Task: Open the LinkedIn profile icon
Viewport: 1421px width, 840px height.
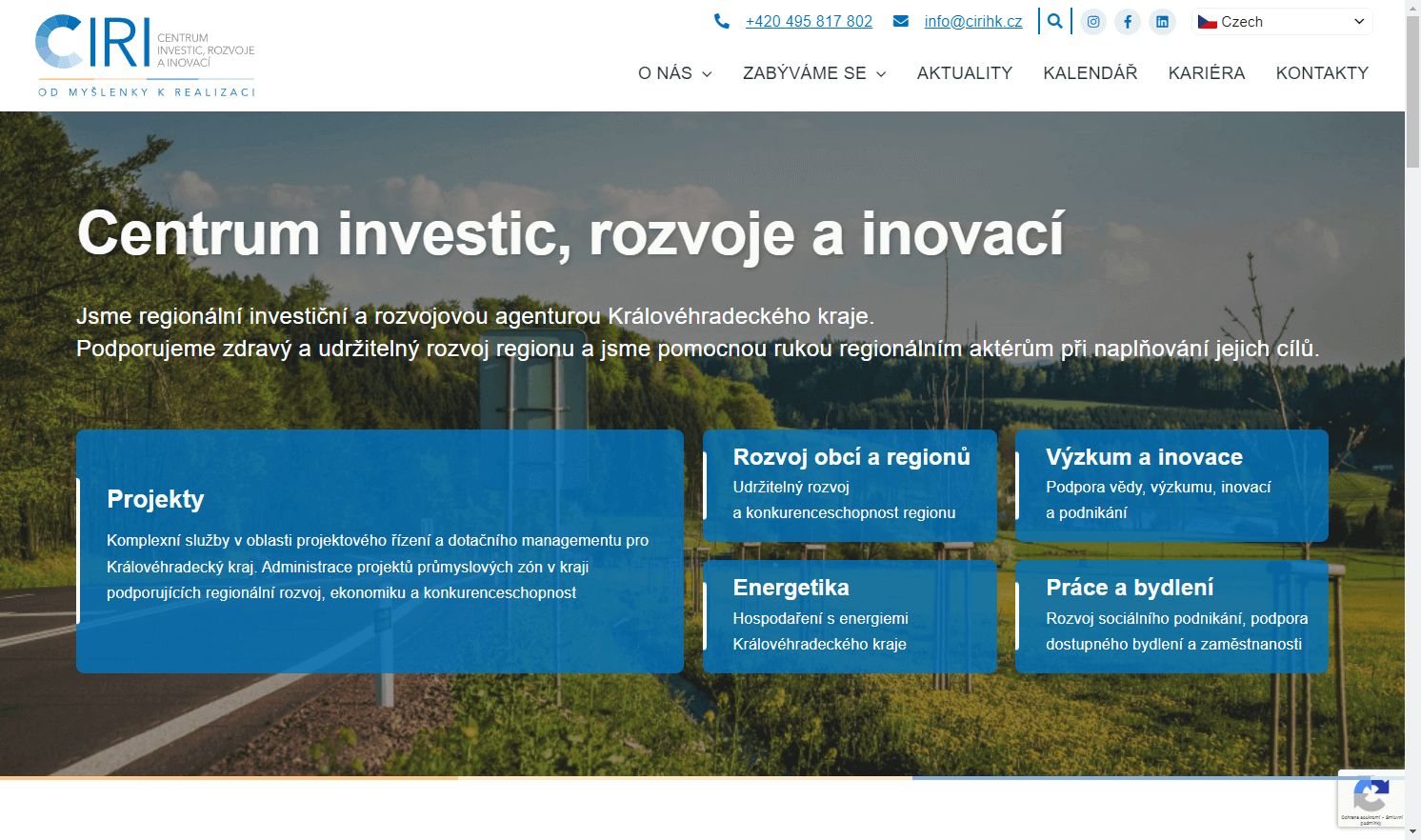Action: point(1162,22)
